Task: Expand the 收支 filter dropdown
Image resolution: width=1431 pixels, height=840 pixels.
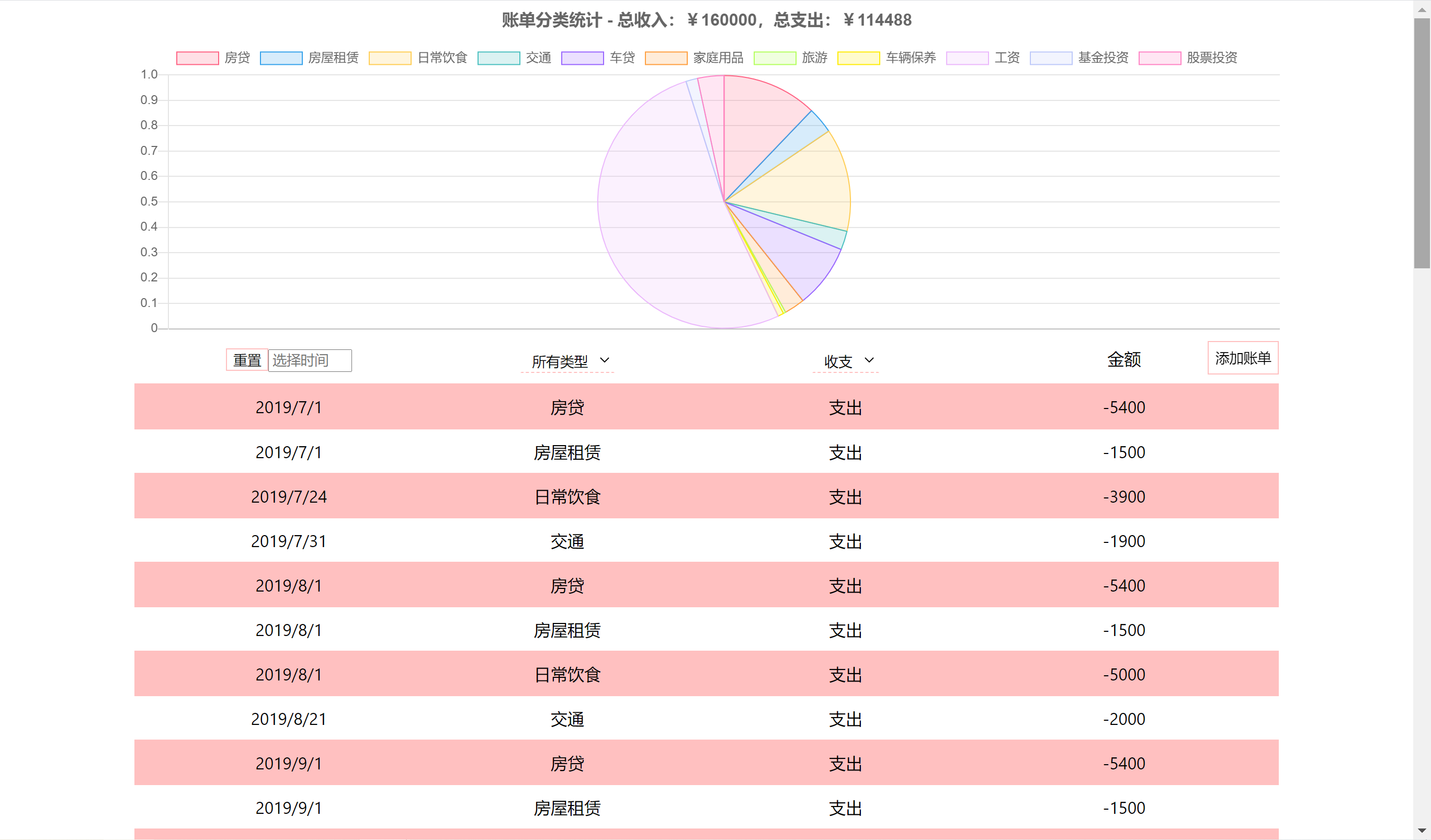Action: click(846, 361)
